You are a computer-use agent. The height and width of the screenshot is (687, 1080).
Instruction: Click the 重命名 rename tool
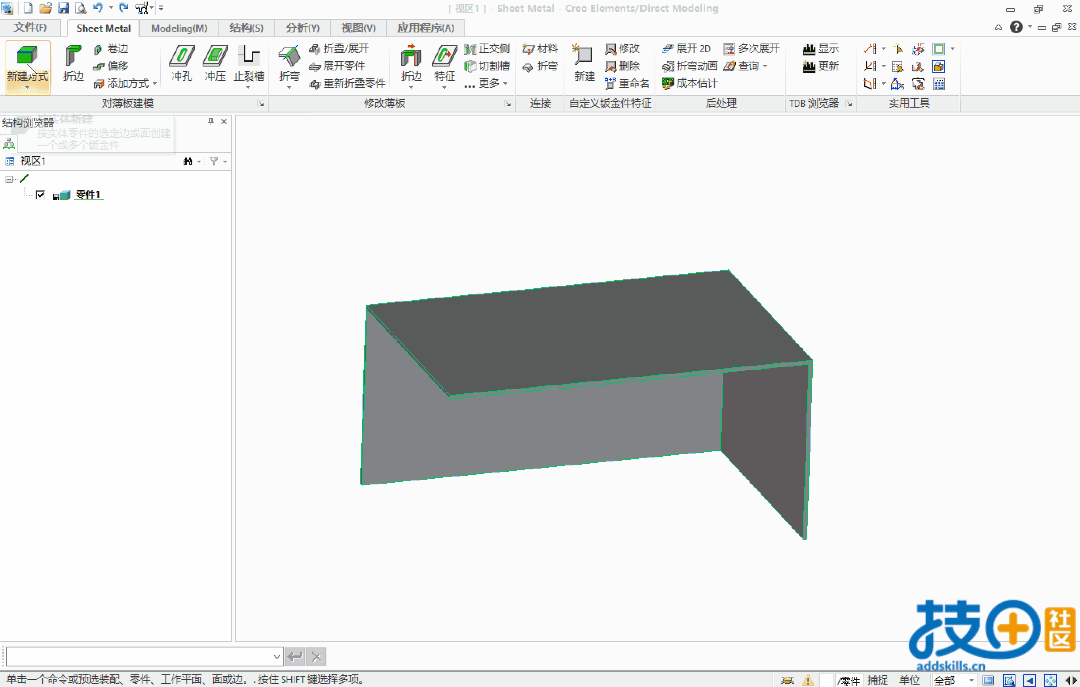tap(627, 83)
